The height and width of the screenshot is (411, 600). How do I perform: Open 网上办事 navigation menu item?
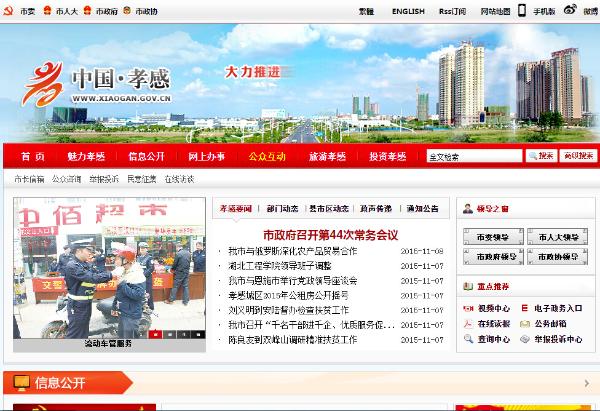click(207, 156)
